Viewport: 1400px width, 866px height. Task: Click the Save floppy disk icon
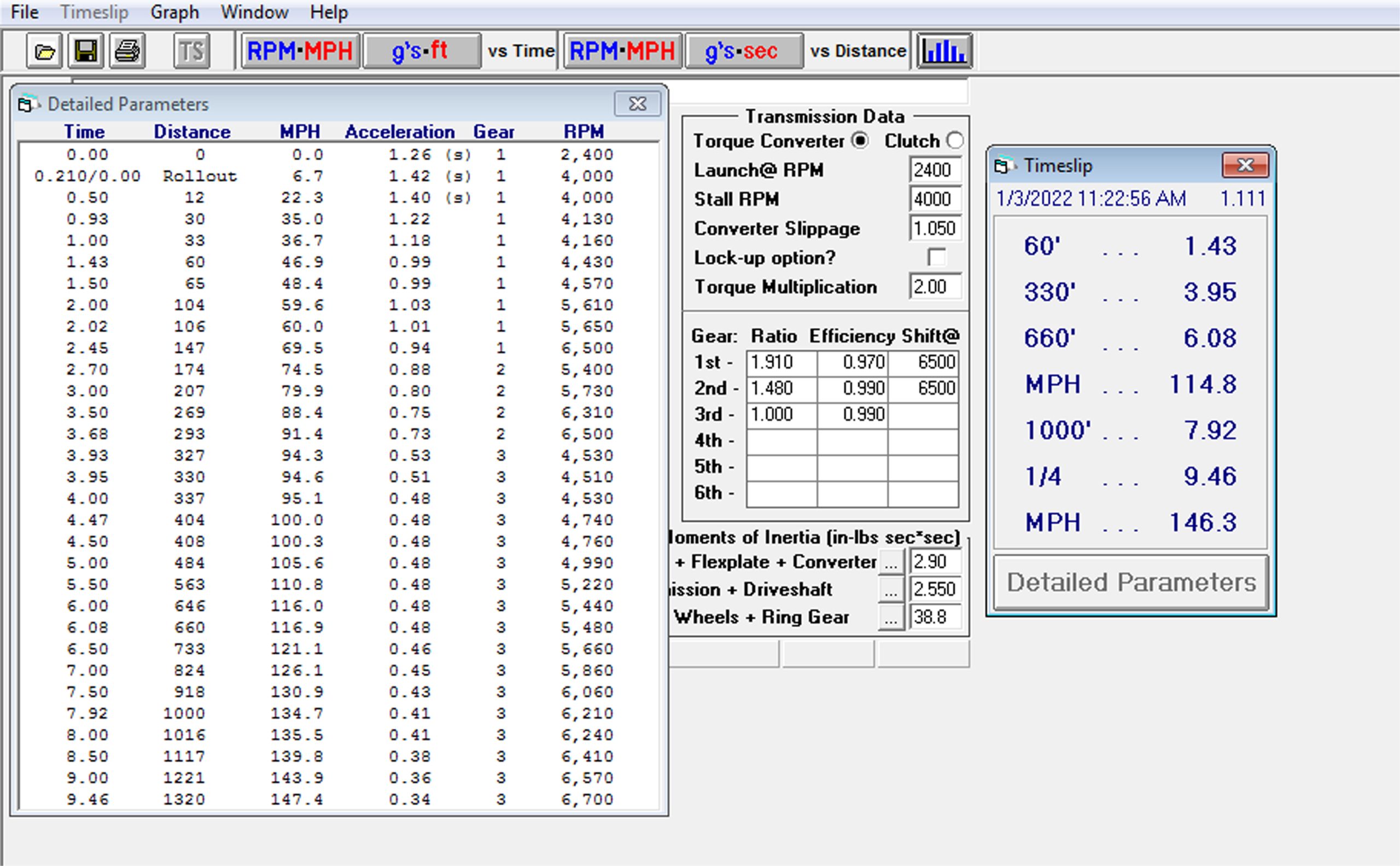pyautogui.click(x=86, y=51)
